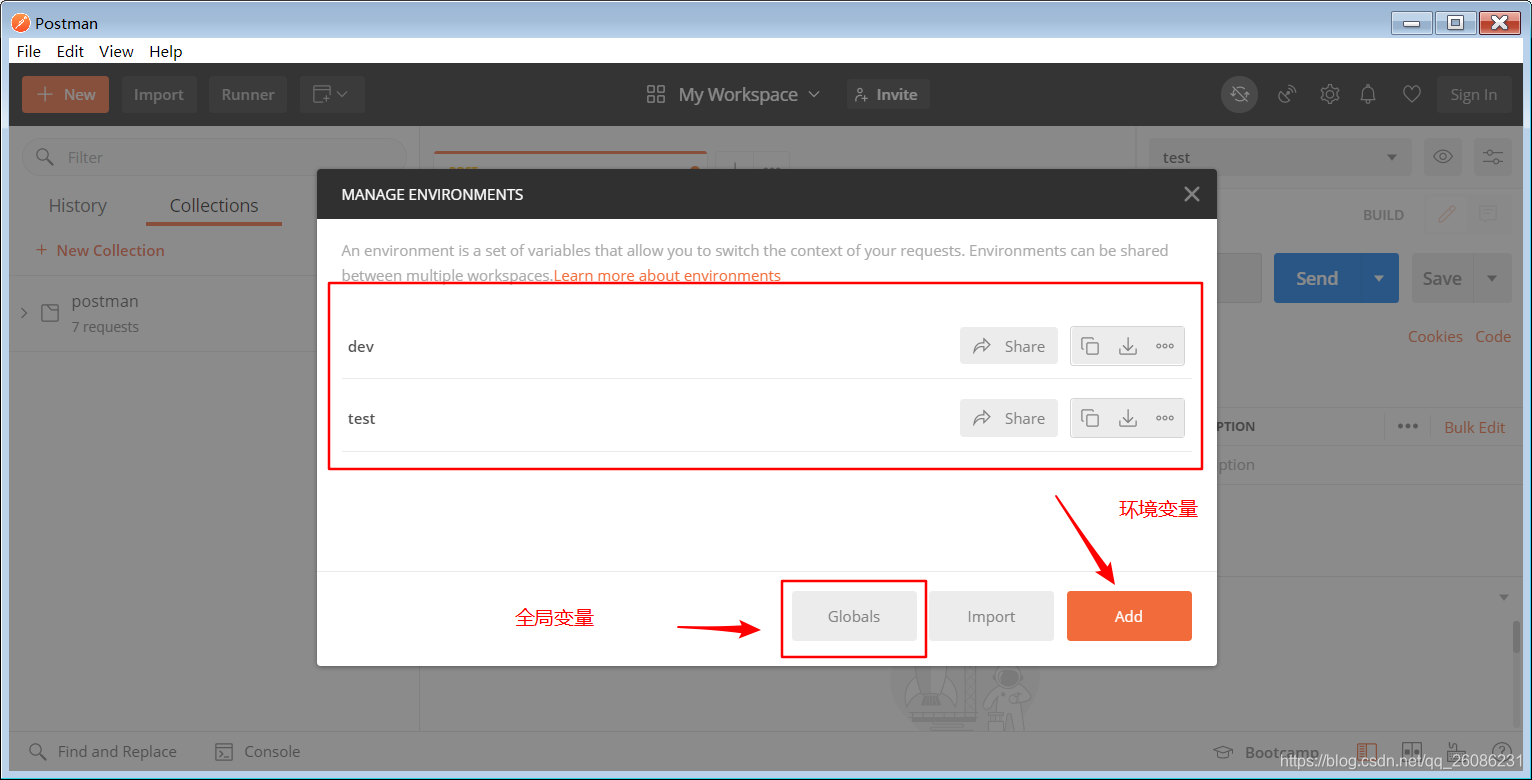Click the blue Send button

click(1317, 279)
